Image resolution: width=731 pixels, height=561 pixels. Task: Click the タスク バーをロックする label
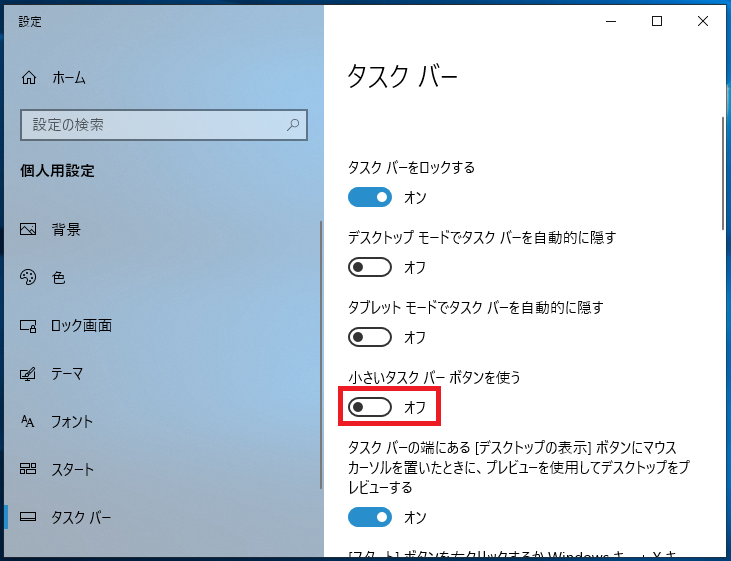point(411,167)
